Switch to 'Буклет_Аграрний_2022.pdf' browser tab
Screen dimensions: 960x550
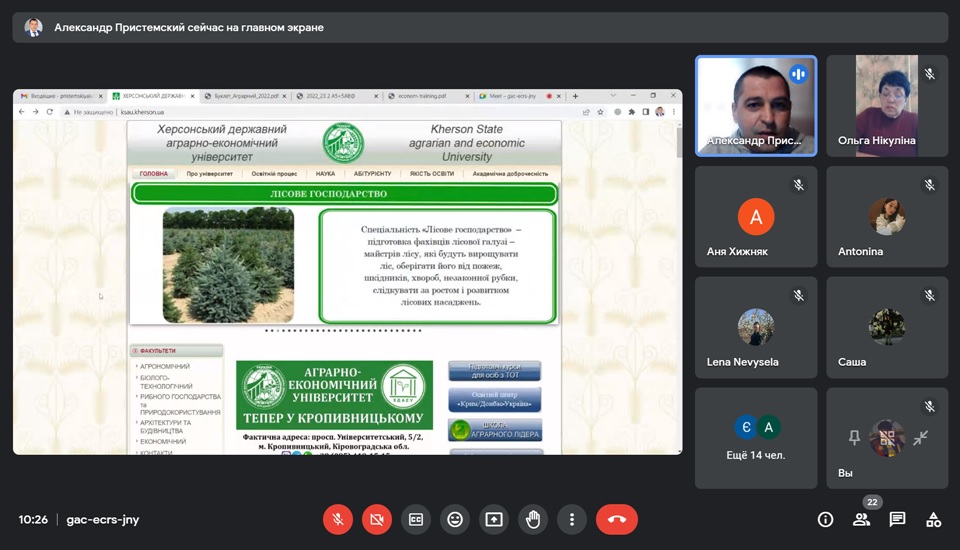(246, 96)
